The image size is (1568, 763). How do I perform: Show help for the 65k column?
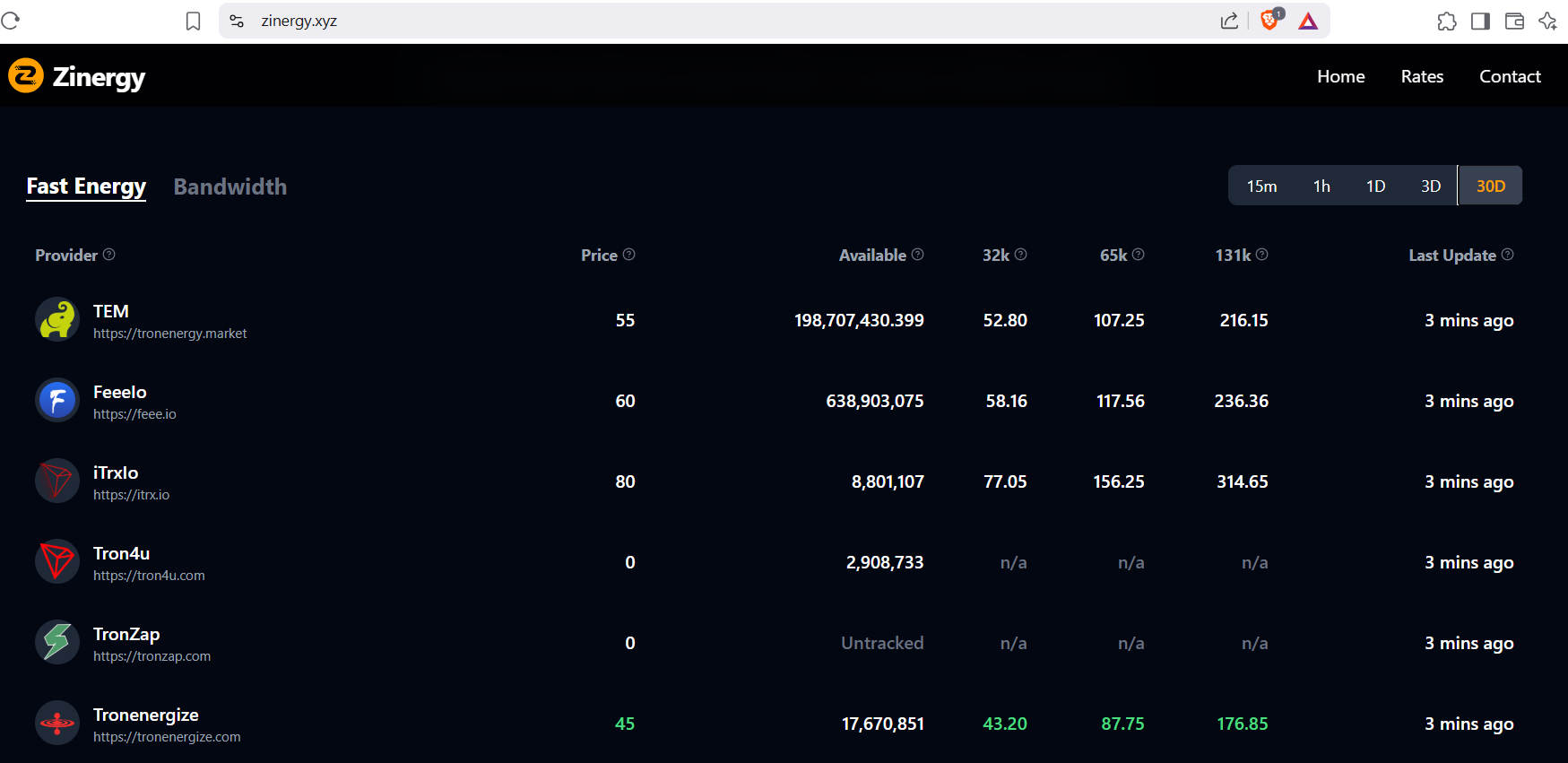click(x=1138, y=255)
